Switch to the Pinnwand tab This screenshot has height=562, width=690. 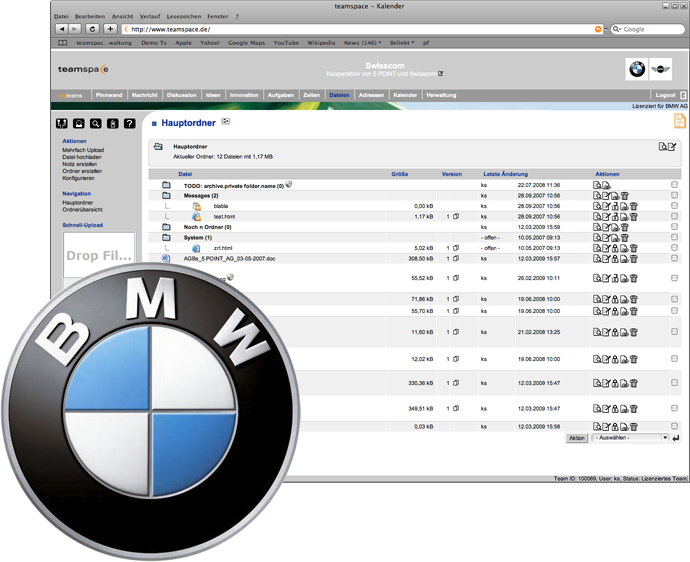(x=109, y=95)
